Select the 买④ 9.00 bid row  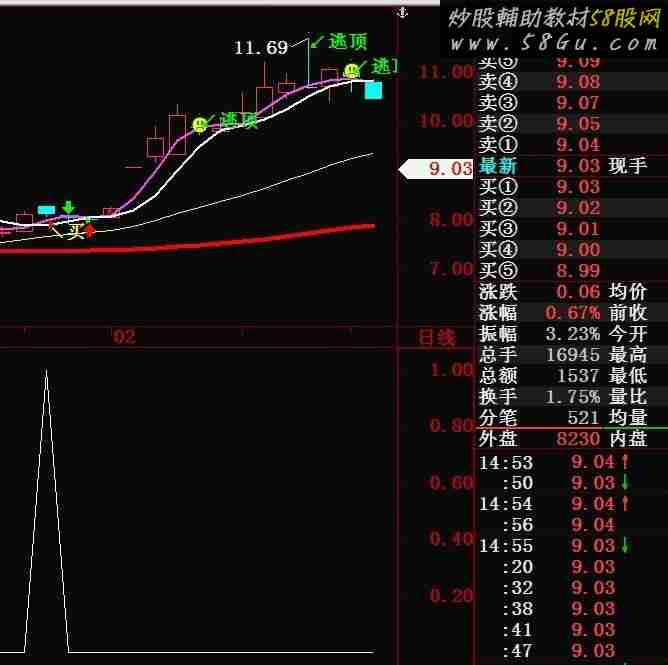pos(571,250)
